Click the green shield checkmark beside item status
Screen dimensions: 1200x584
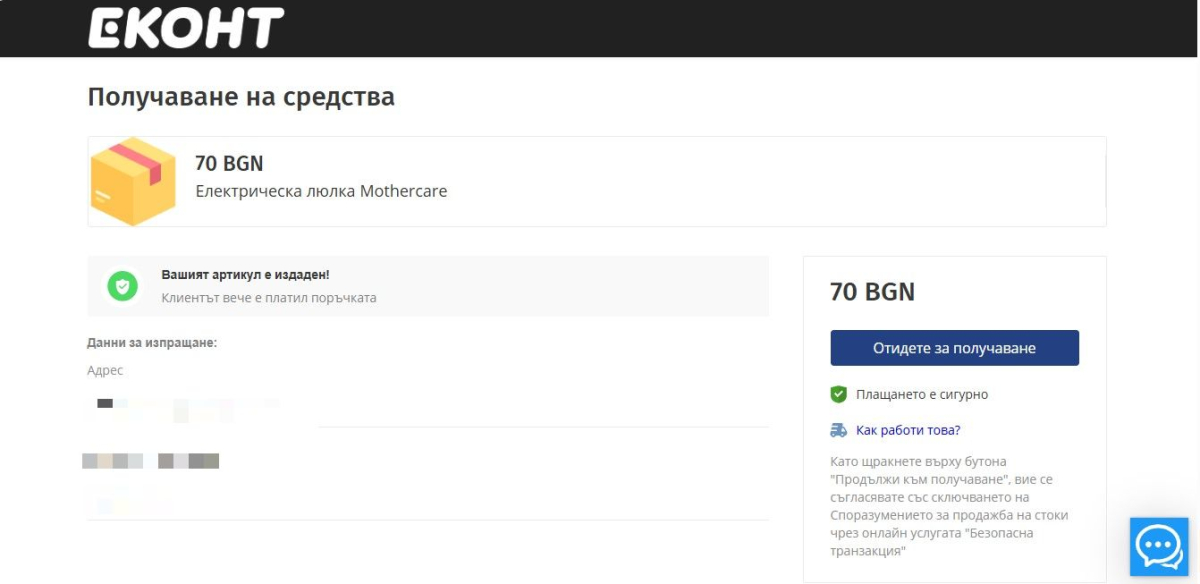(x=123, y=286)
